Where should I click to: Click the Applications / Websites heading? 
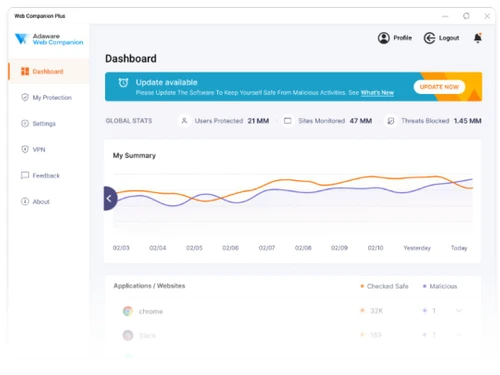(x=149, y=286)
